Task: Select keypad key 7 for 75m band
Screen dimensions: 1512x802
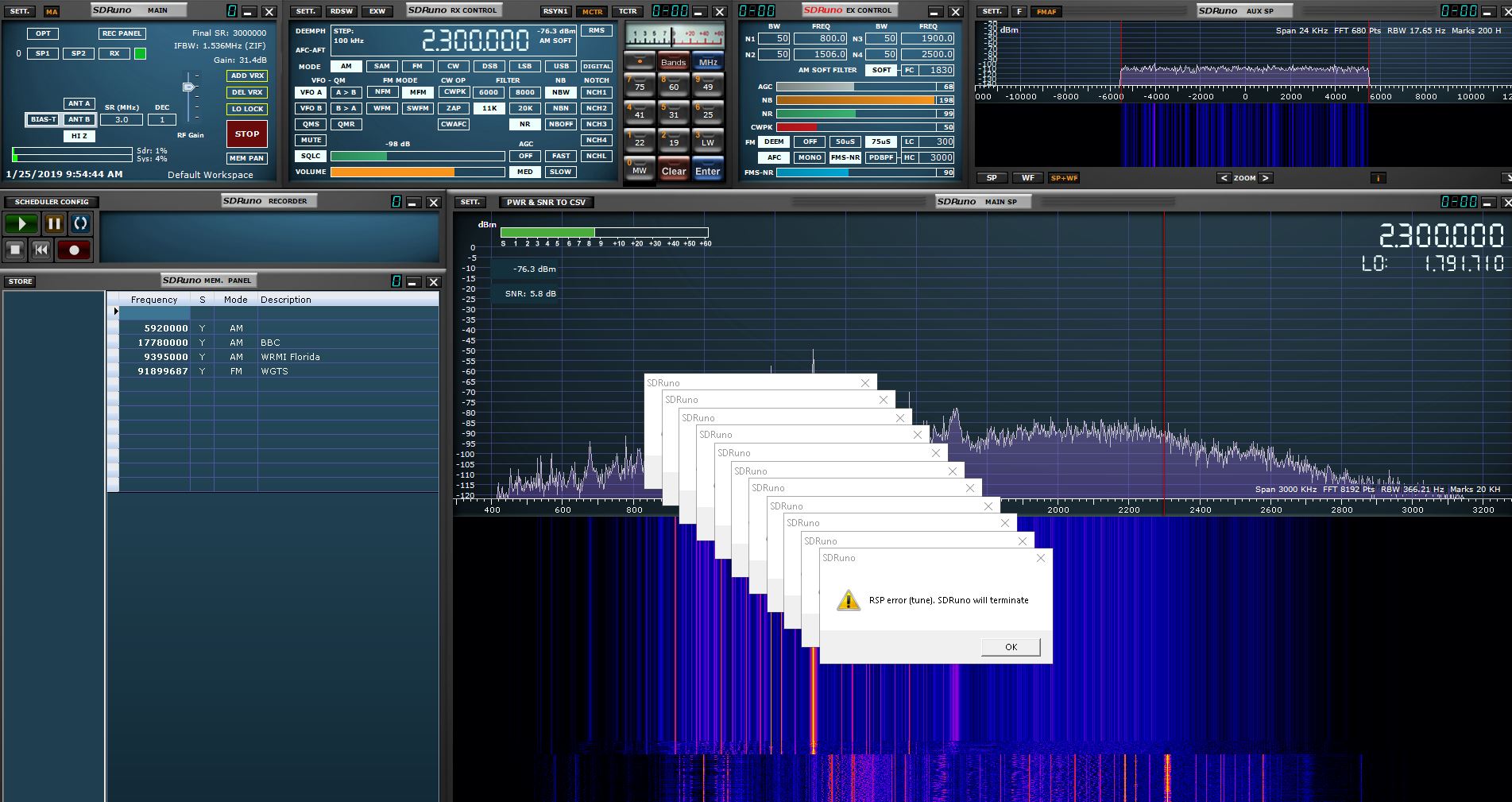Action: tap(640, 83)
